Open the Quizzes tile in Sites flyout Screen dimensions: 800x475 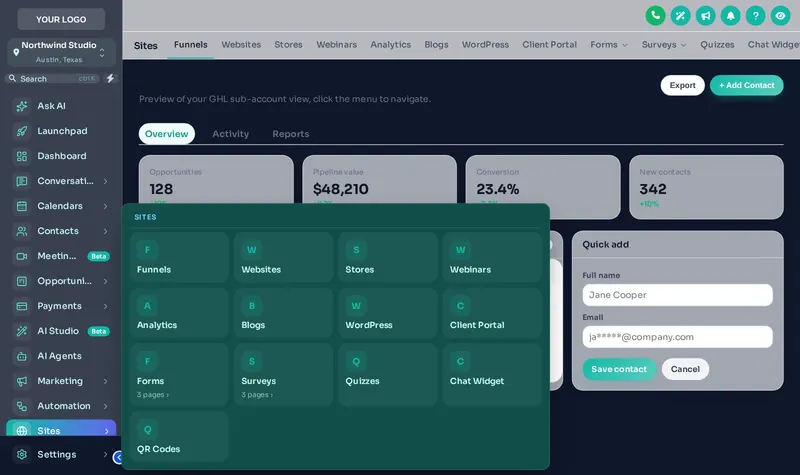coord(388,374)
